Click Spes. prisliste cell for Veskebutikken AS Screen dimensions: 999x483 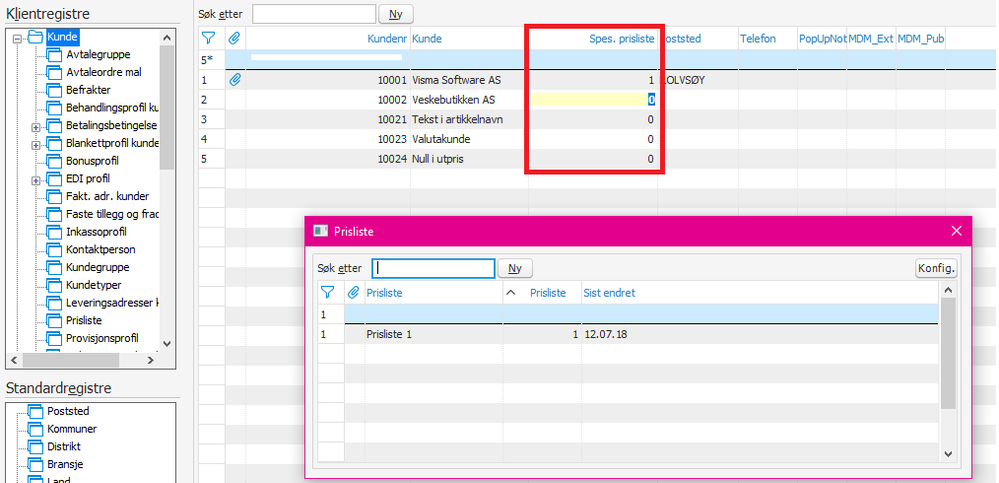[593, 100]
